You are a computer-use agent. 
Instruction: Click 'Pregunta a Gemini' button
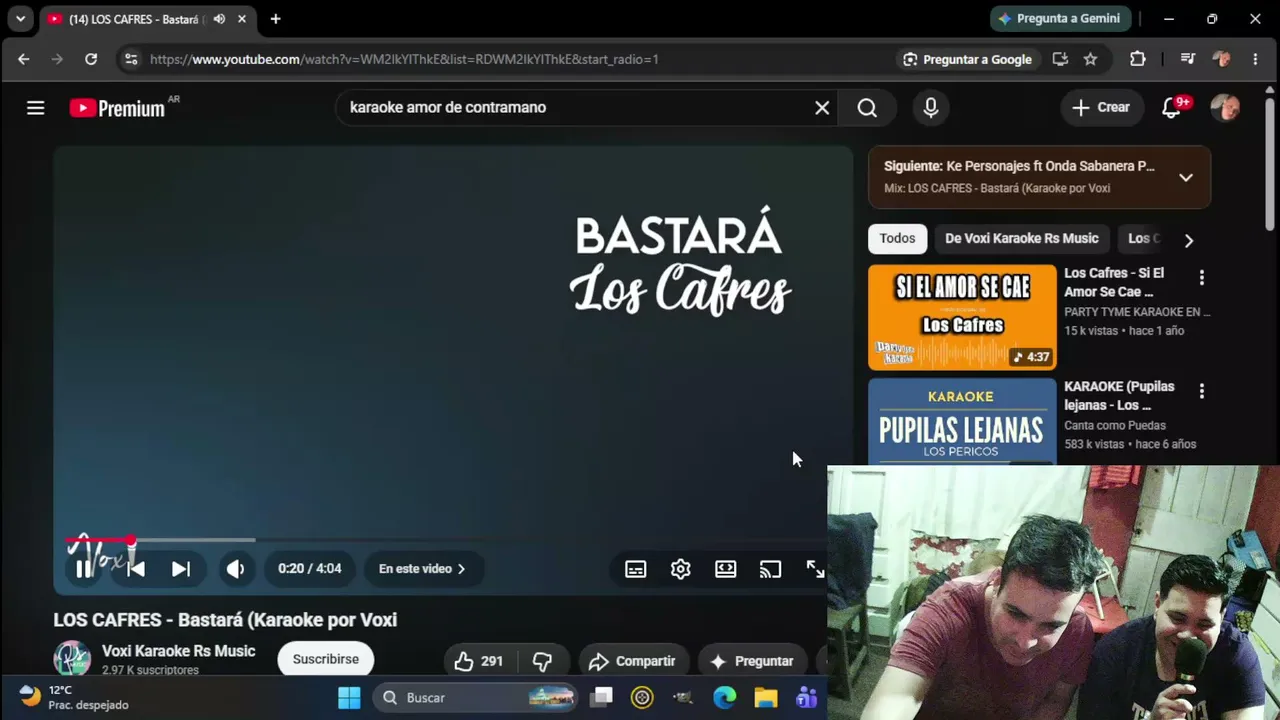pyautogui.click(x=1061, y=19)
